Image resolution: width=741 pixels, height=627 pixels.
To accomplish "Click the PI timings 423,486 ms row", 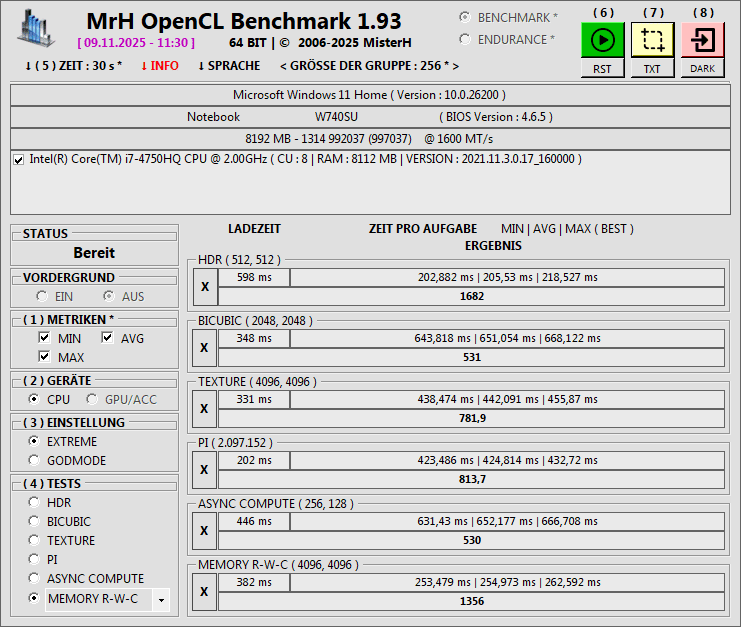I will 508,460.
